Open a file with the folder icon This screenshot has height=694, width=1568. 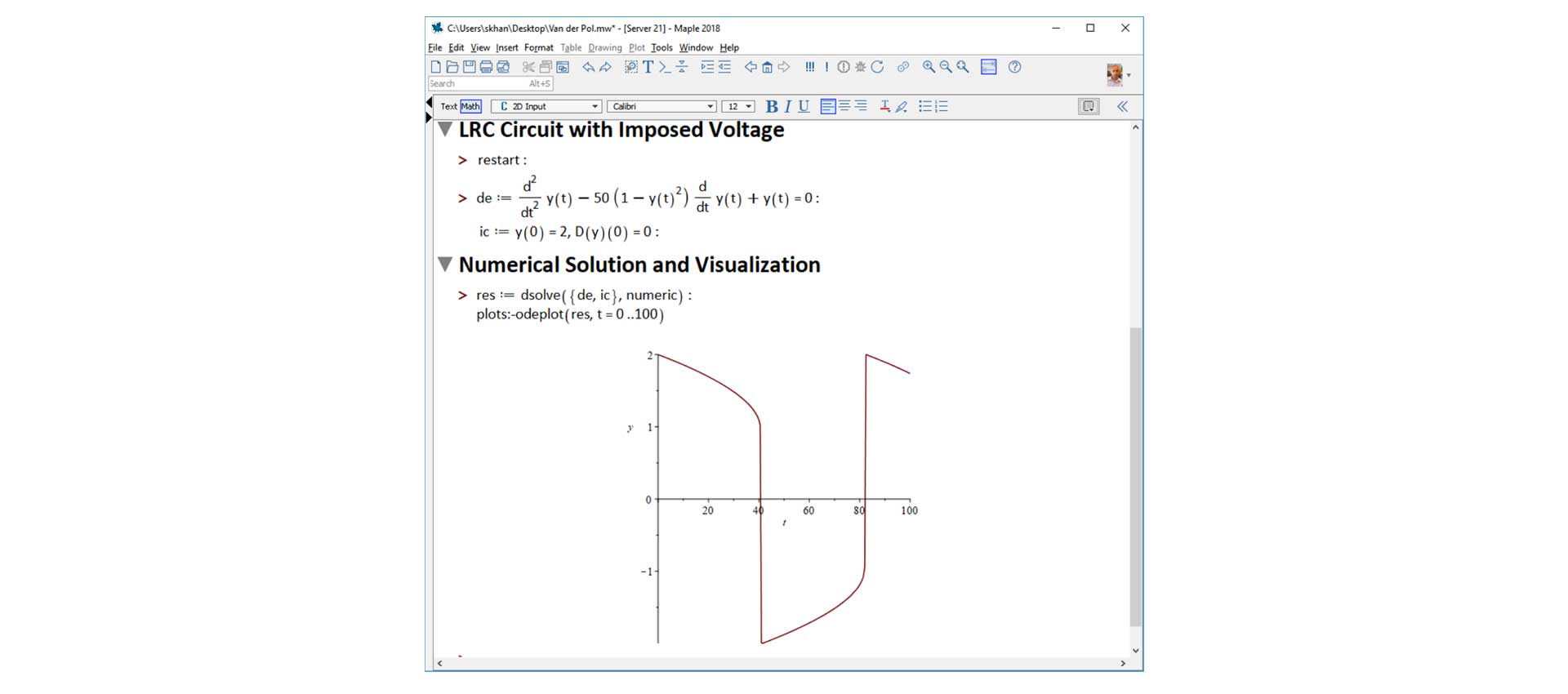pyautogui.click(x=452, y=67)
